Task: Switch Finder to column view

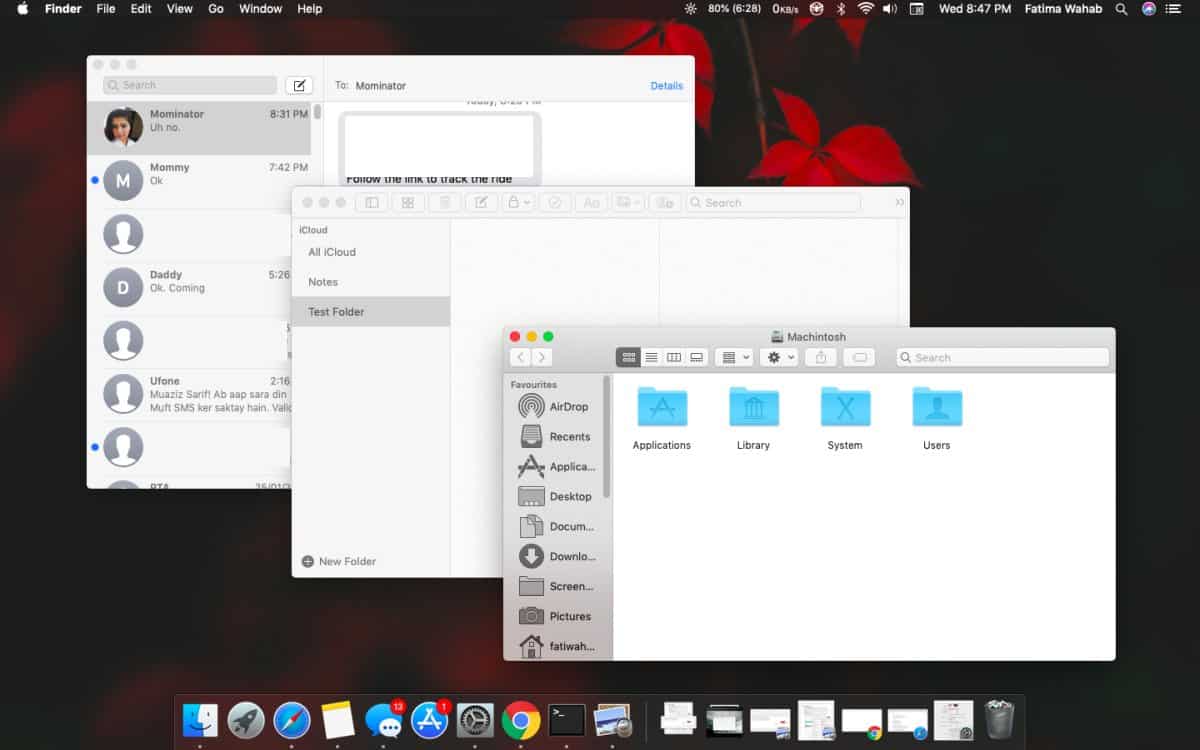Action: coord(674,357)
